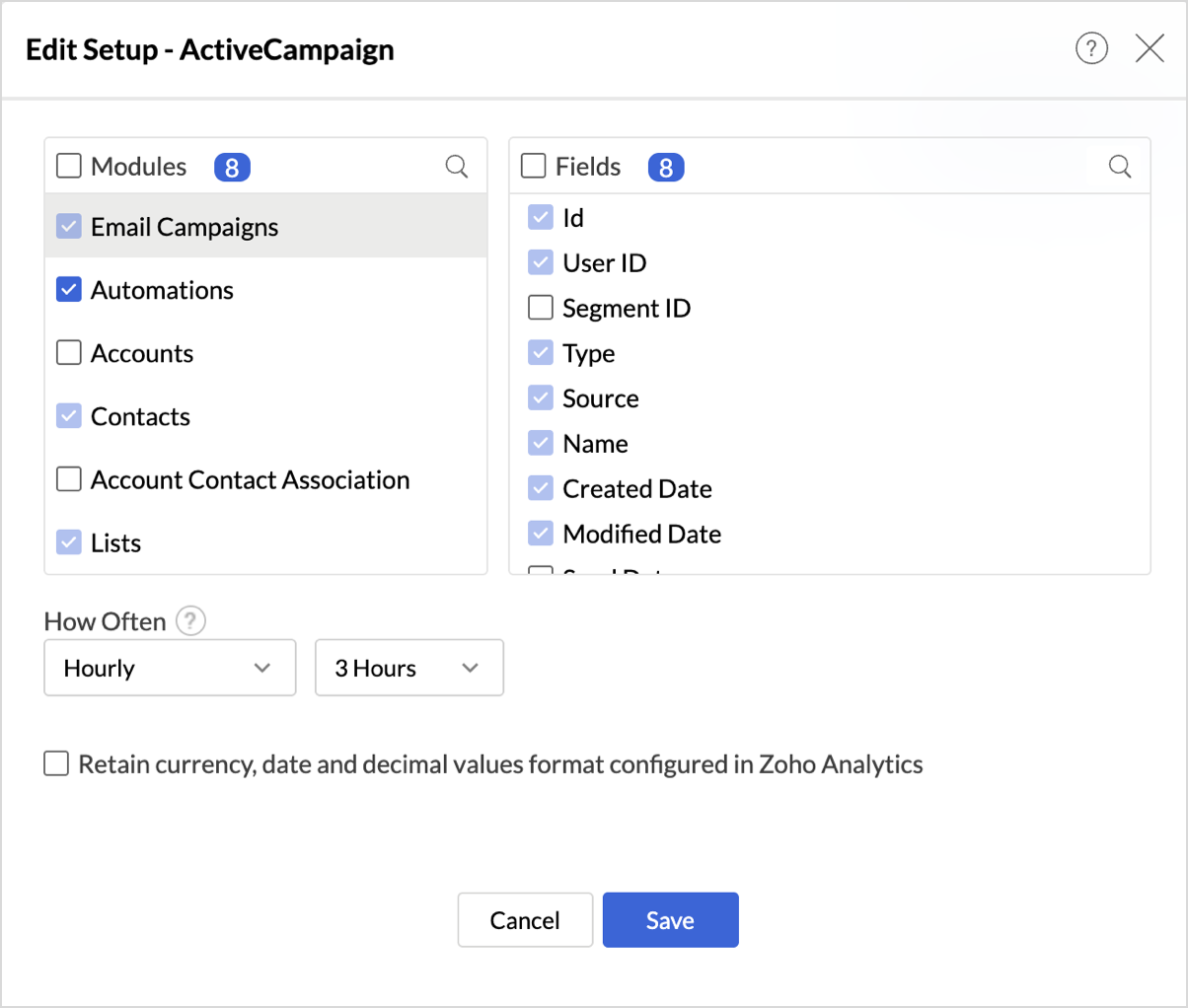Open the 3 Hours interval dropdown
The image size is (1188, 1008).
[x=409, y=668]
